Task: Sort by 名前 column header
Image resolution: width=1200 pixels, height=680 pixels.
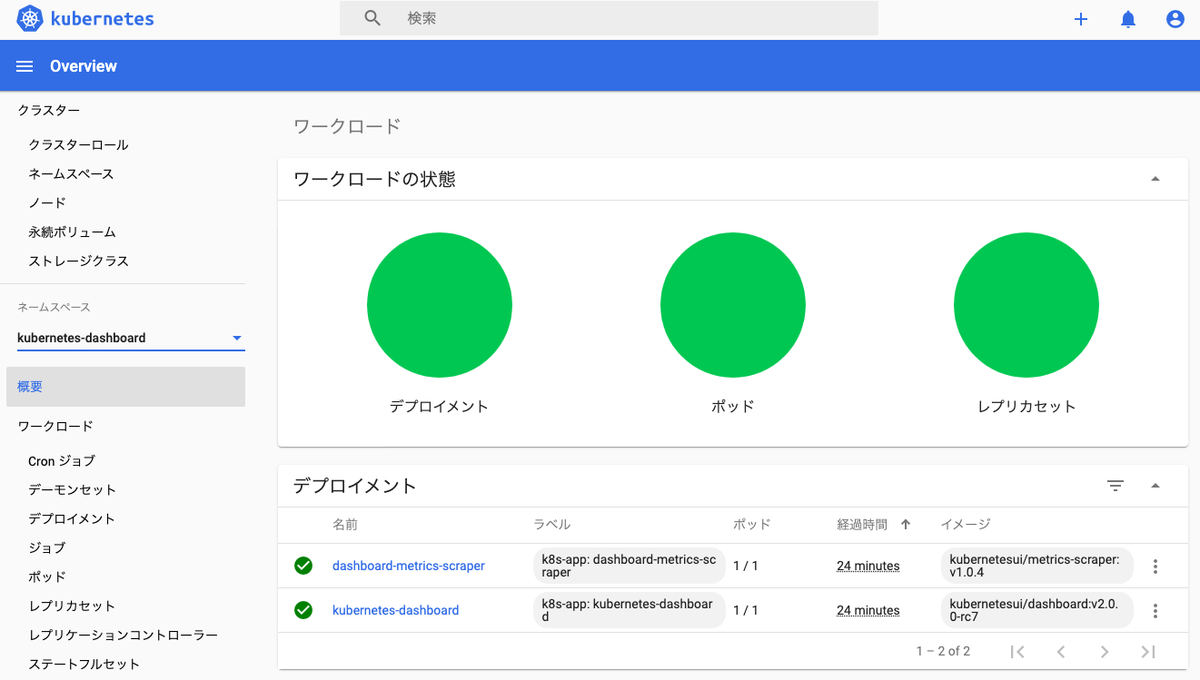Action: (345, 524)
